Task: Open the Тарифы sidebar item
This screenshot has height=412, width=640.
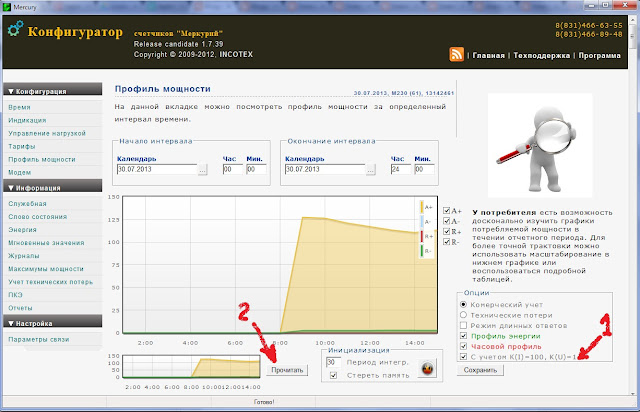Action: [22, 147]
